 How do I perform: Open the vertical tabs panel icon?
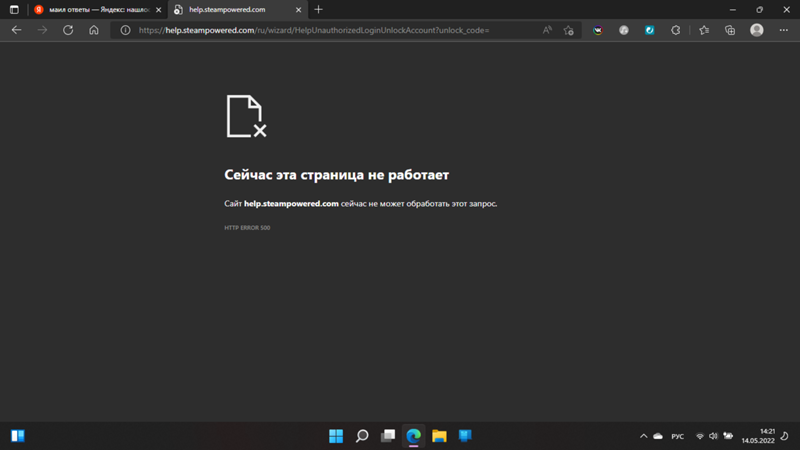pyautogui.click(x=14, y=10)
